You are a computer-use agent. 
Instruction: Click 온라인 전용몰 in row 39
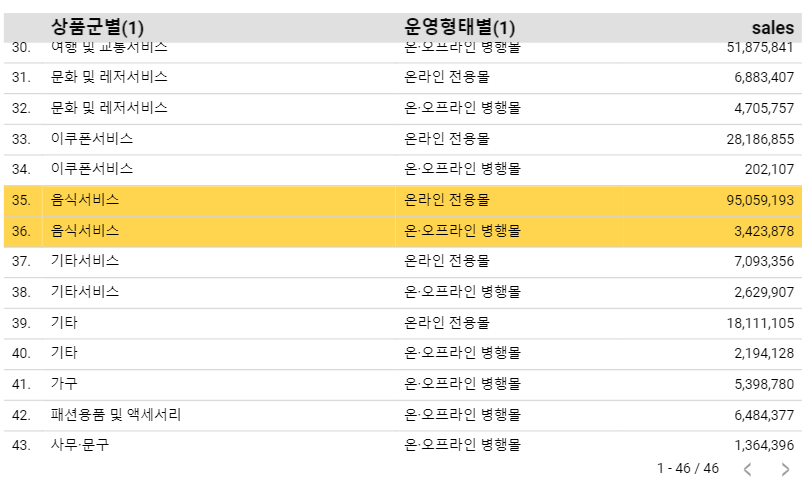tap(447, 322)
